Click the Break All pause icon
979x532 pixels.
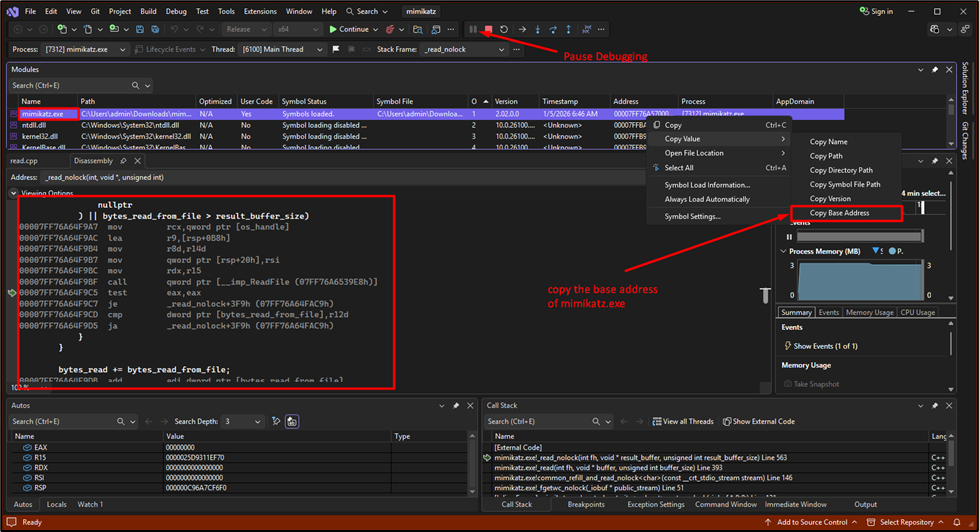(473, 29)
